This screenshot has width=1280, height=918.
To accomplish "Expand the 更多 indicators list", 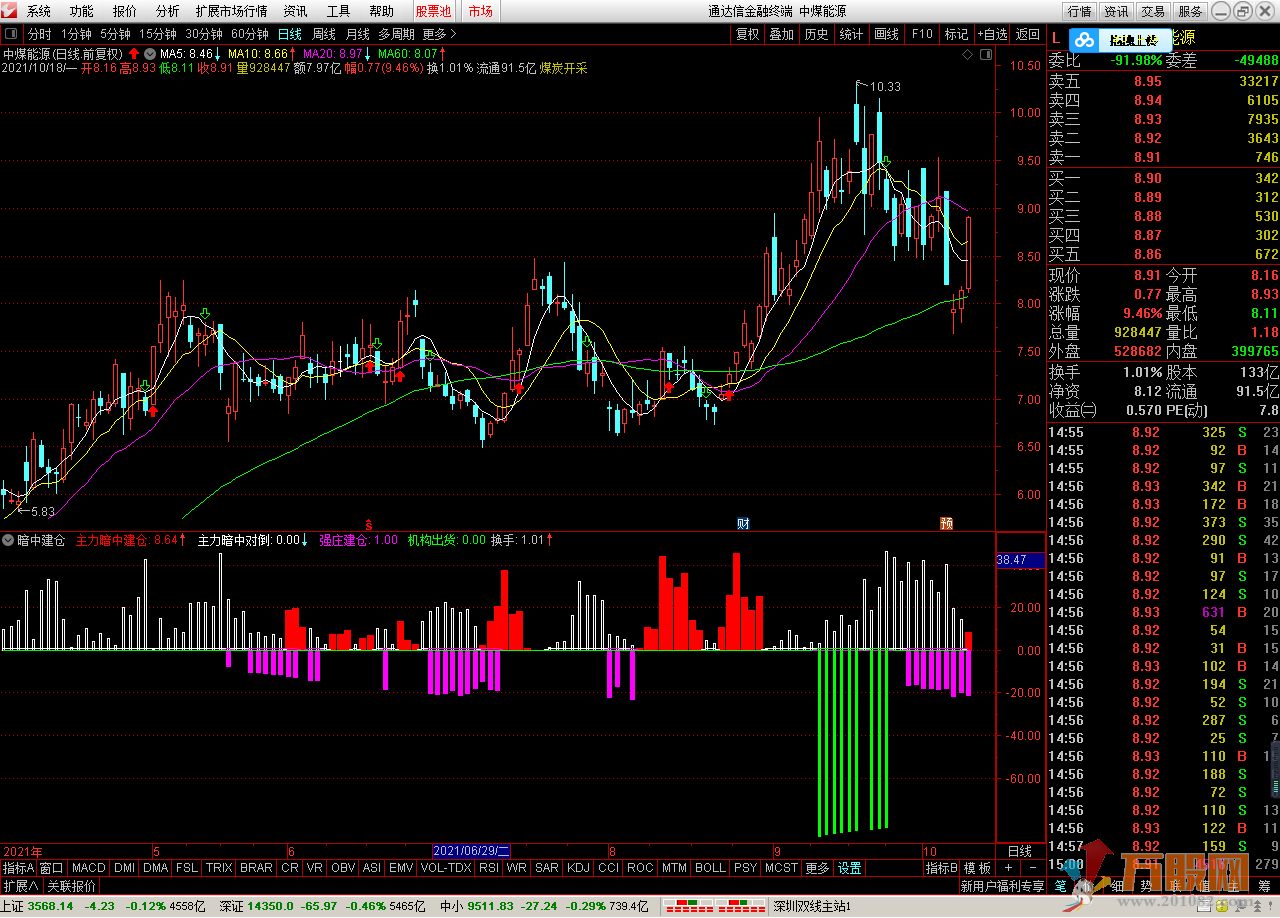I will [817, 868].
